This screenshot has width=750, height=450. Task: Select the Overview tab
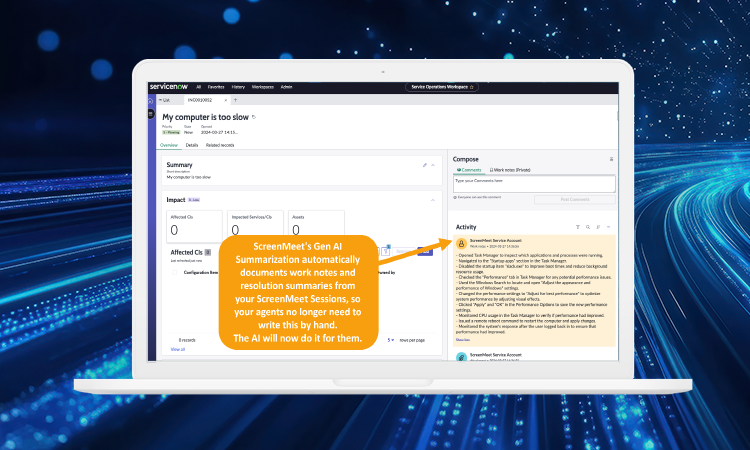[169, 145]
